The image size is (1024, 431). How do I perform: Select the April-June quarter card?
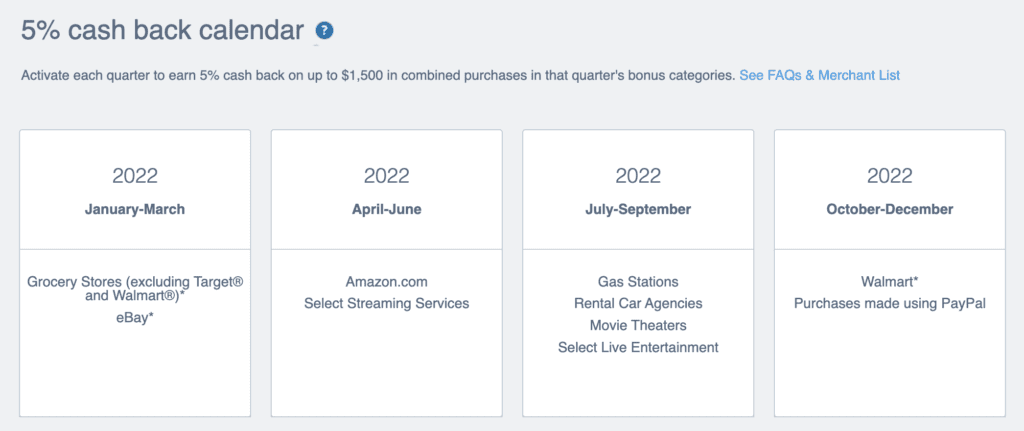pyautogui.click(x=387, y=273)
